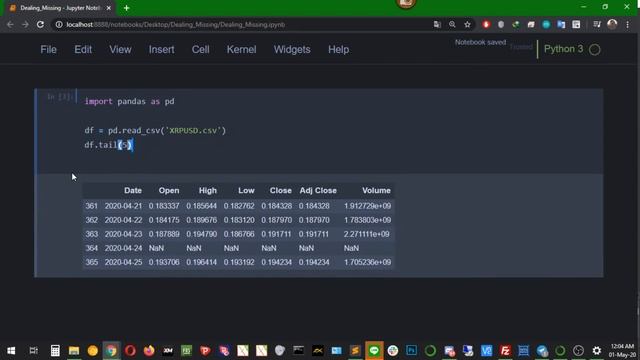Open the File menu
Screen dimensions: 640x360
pos(48,49)
